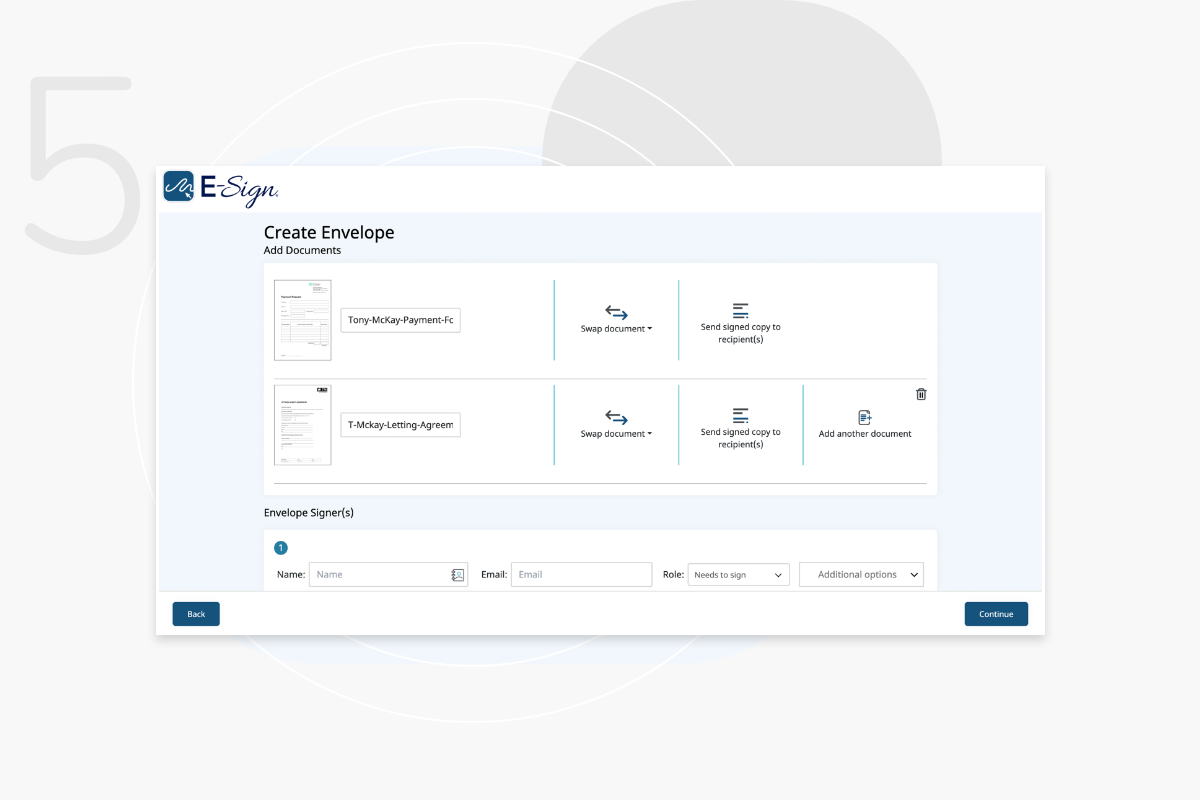Click signer number 1 badge
Viewport: 1200px width, 800px height.
pos(281,548)
